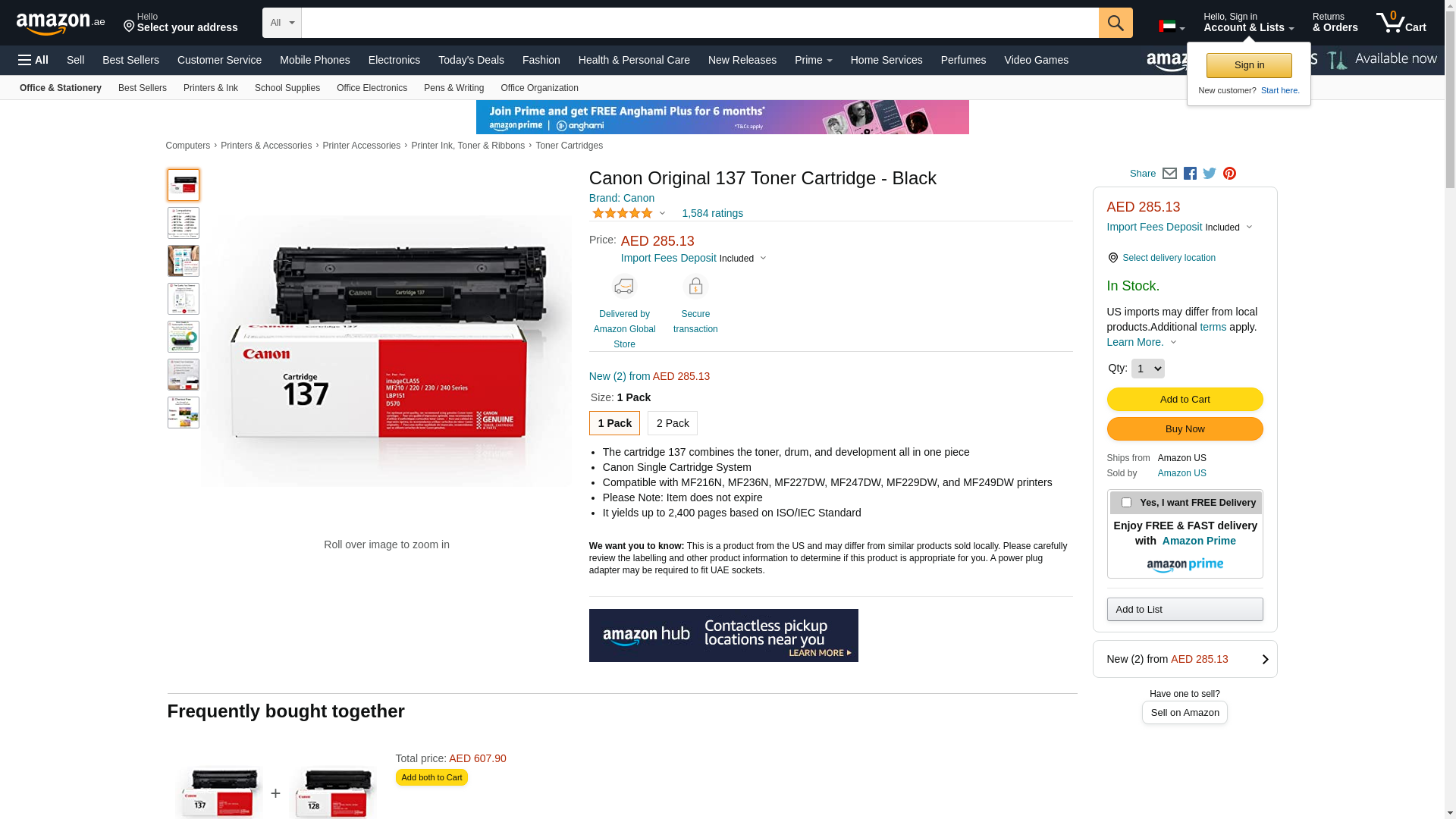Open the 1,584 ratings link
Screen dimensions: 1456x819
coord(712,213)
